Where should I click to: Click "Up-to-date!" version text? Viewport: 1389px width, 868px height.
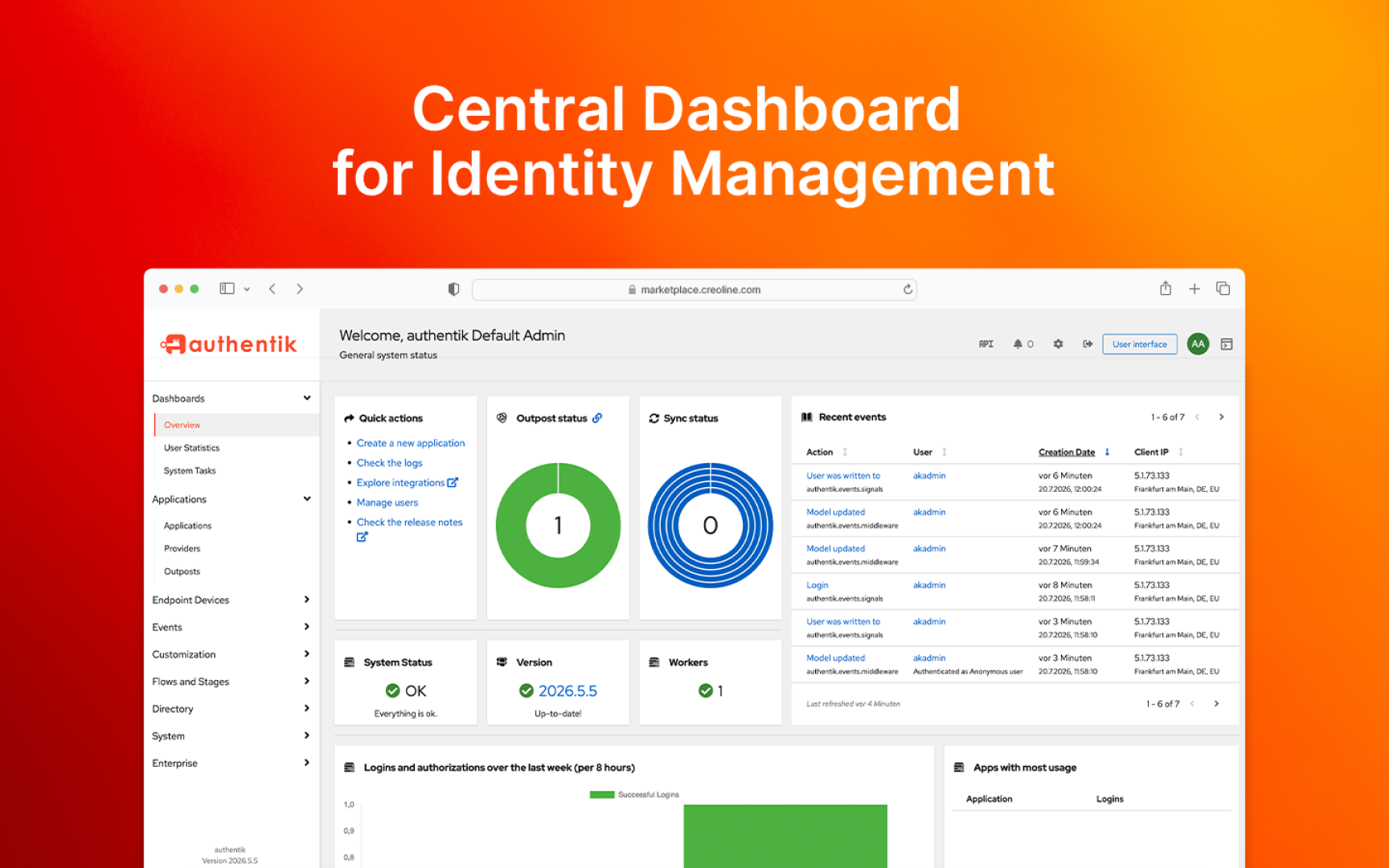pos(558,714)
